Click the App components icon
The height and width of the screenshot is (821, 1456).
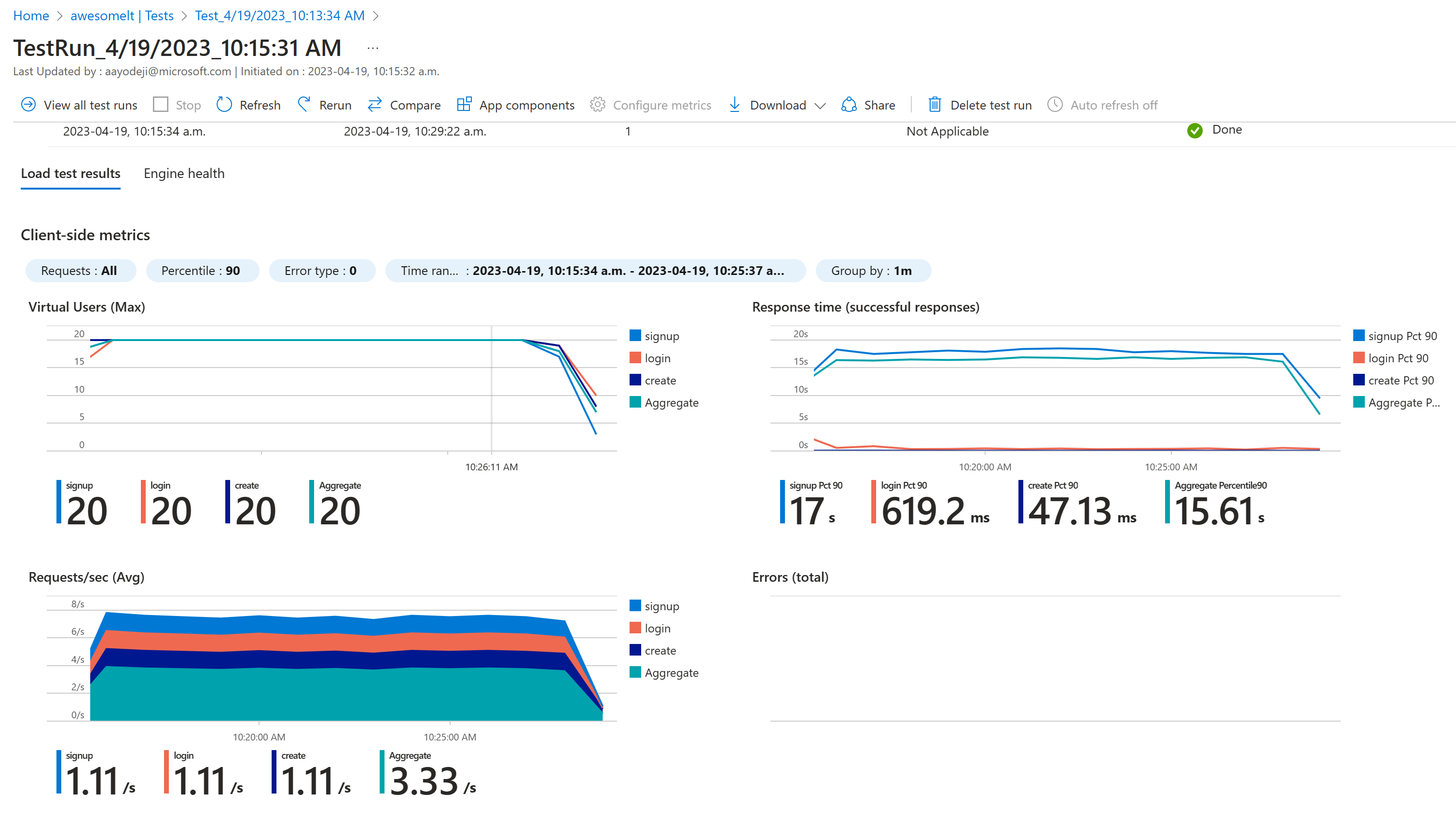463,104
